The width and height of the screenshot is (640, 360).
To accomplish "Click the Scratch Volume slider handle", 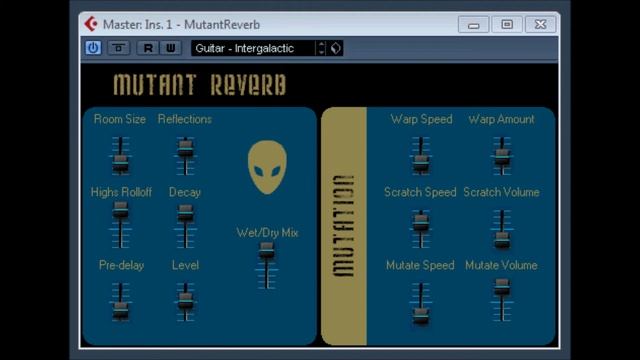I will (x=502, y=240).
